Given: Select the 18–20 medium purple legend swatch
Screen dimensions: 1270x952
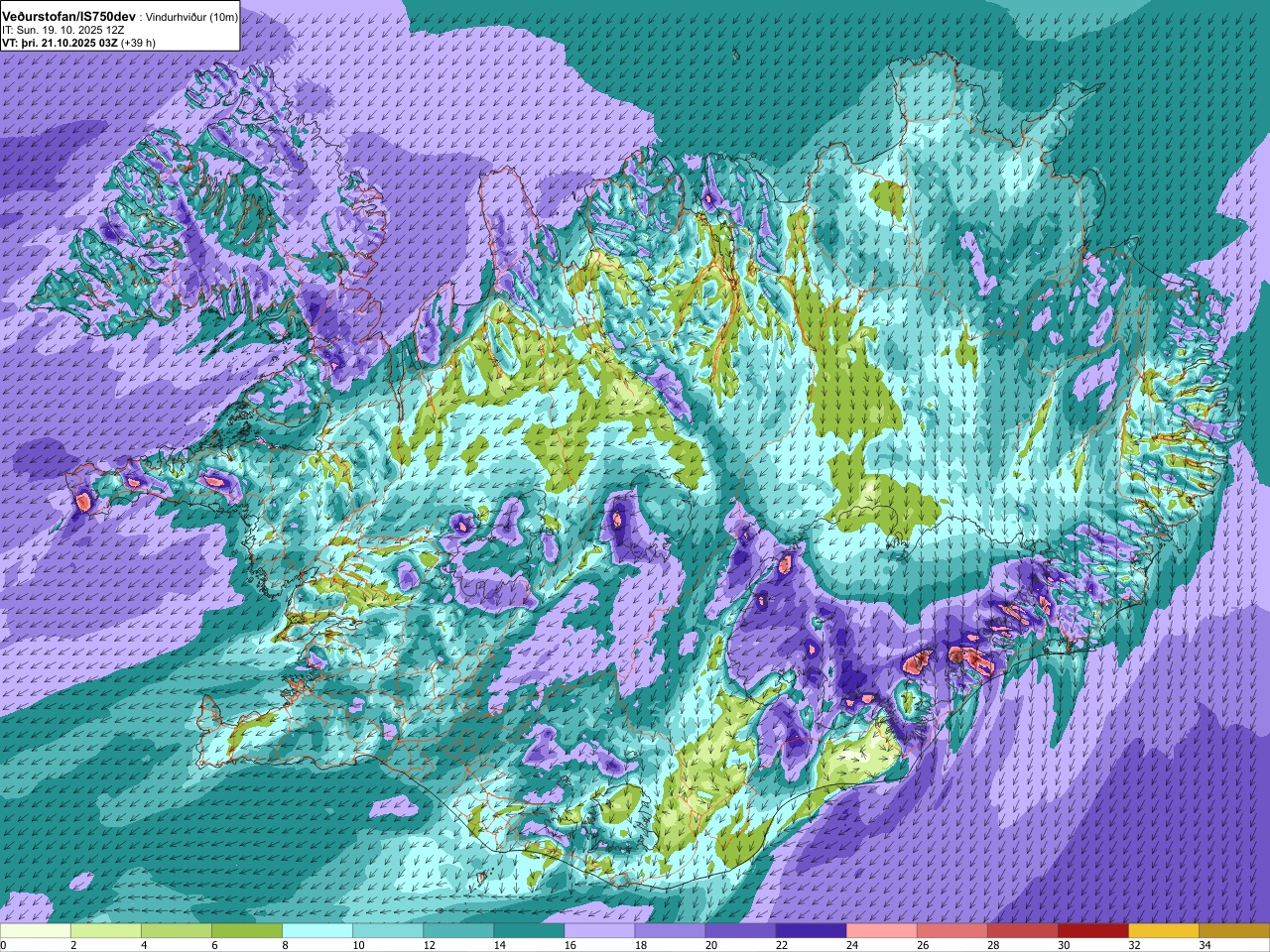Looking at the screenshot, I should [670, 931].
